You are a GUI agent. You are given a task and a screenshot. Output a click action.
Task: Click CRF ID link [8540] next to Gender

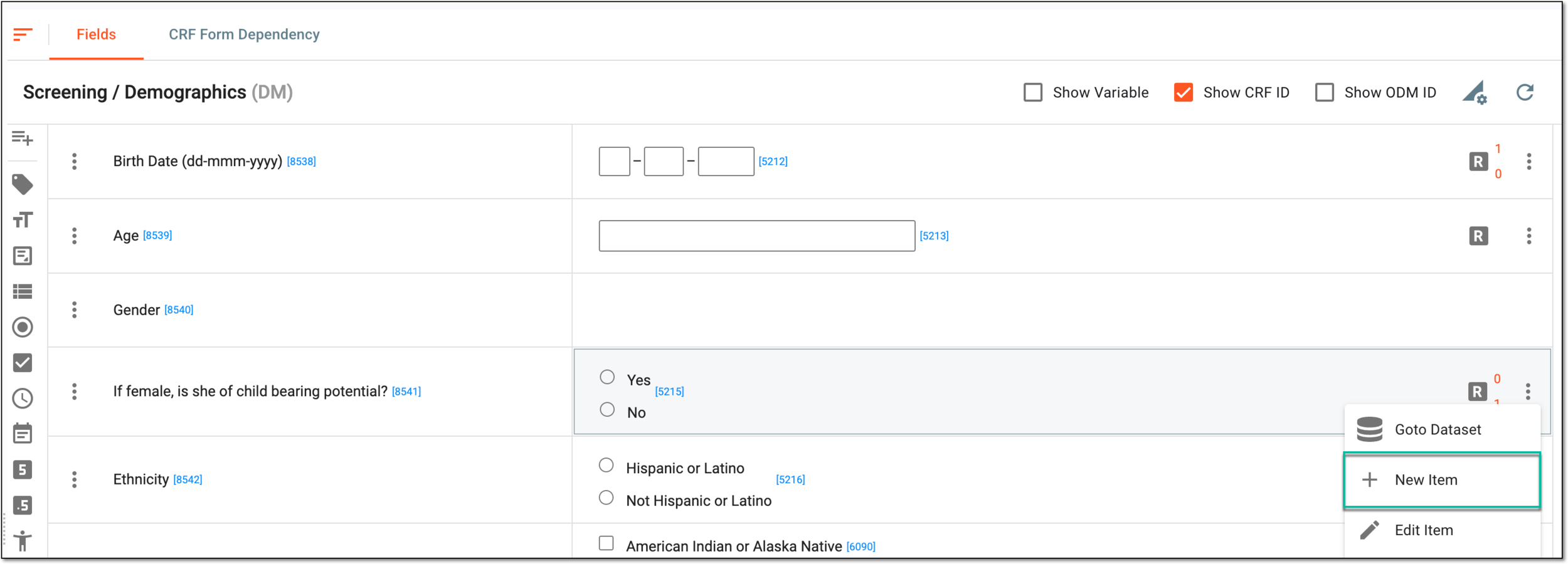[179, 310]
